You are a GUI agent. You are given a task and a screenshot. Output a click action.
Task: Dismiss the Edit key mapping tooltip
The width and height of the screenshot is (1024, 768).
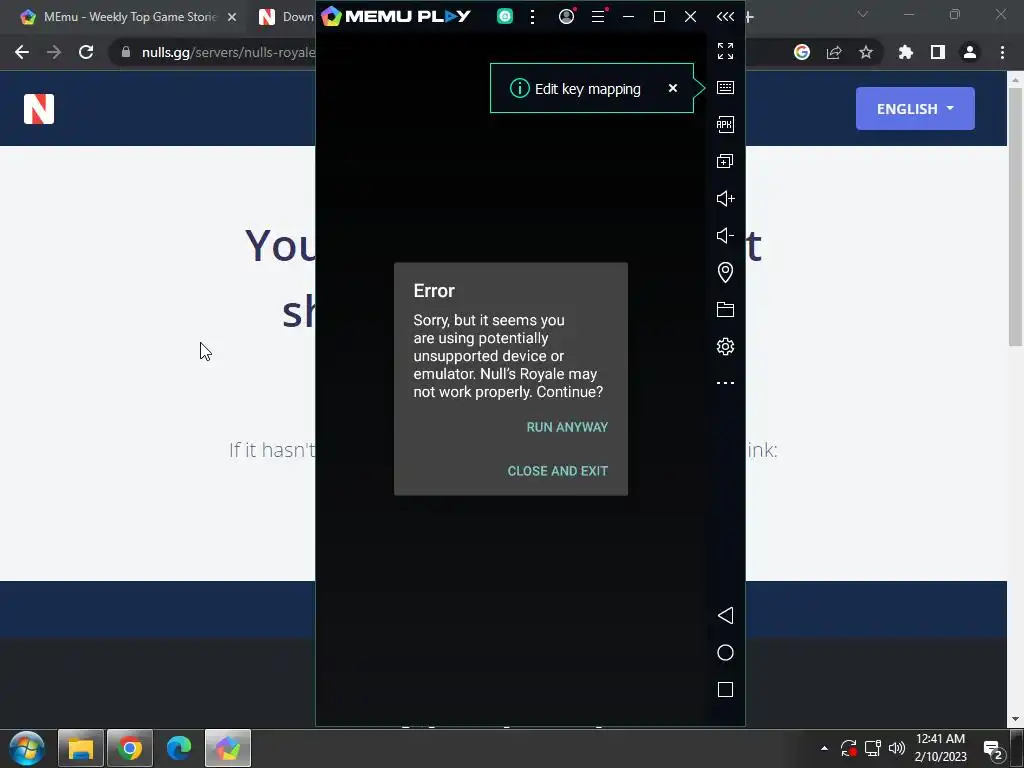pyautogui.click(x=673, y=88)
